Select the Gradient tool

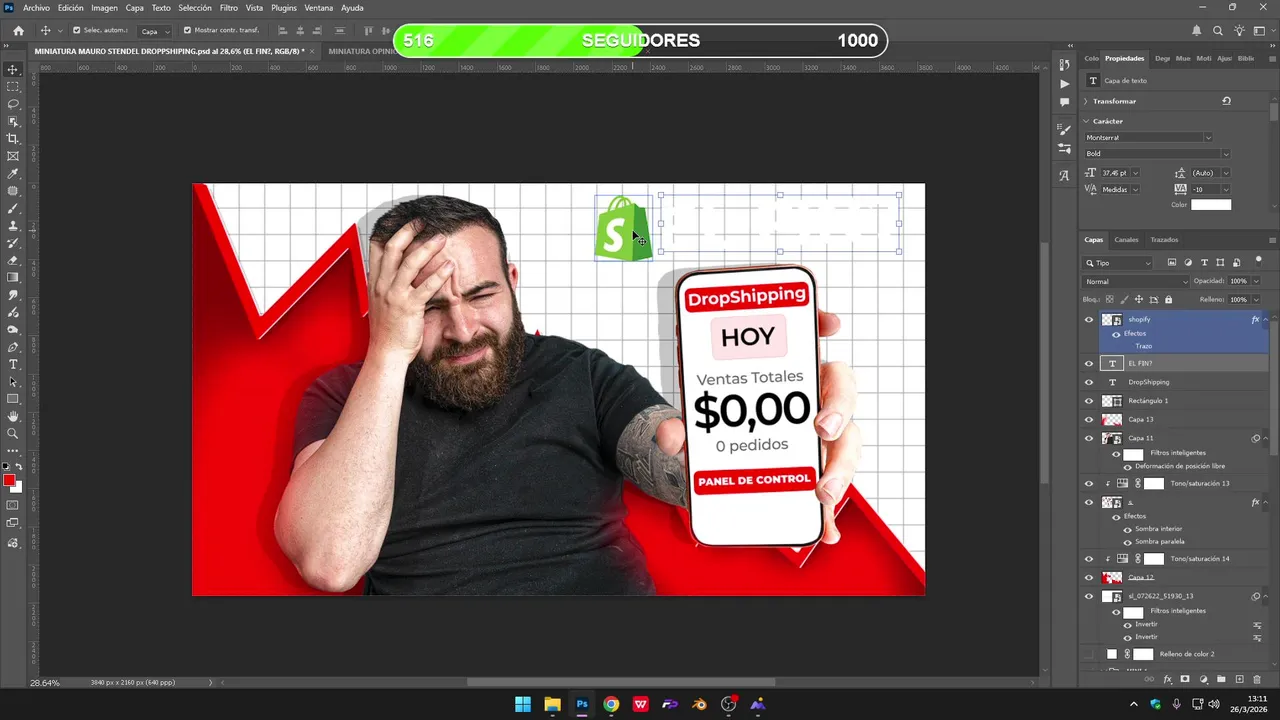(13, 278)
